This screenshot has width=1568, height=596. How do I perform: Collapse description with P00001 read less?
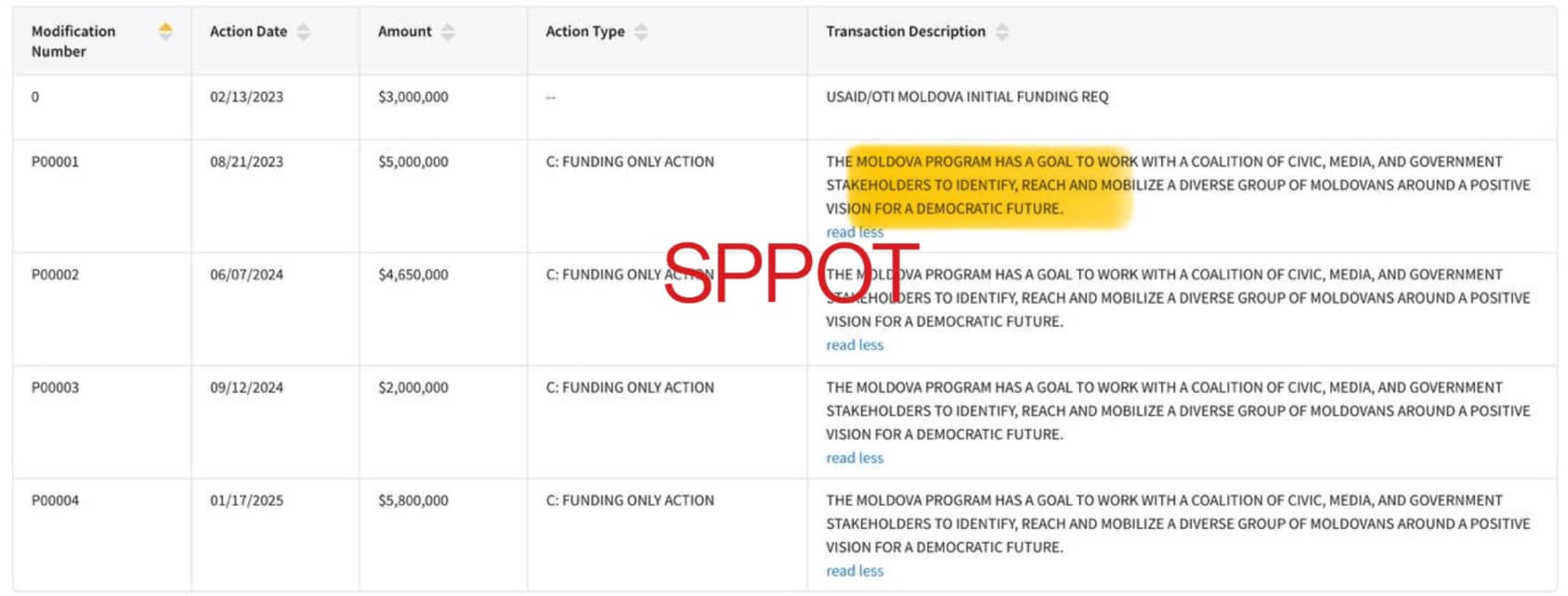pos(854,232)
